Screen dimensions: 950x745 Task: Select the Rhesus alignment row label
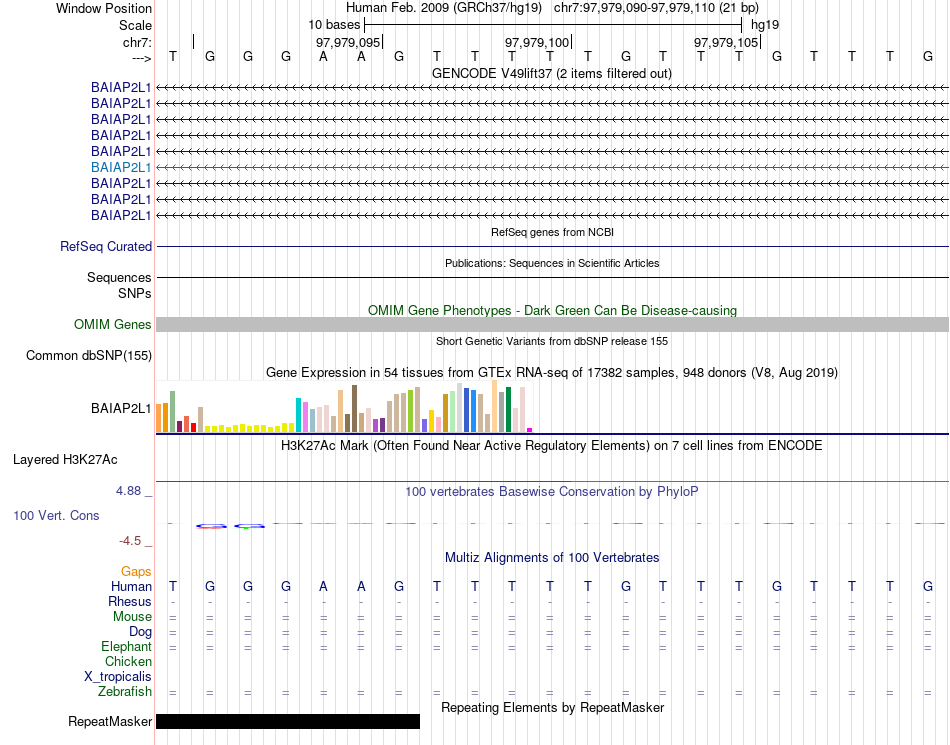pos(130,601)
